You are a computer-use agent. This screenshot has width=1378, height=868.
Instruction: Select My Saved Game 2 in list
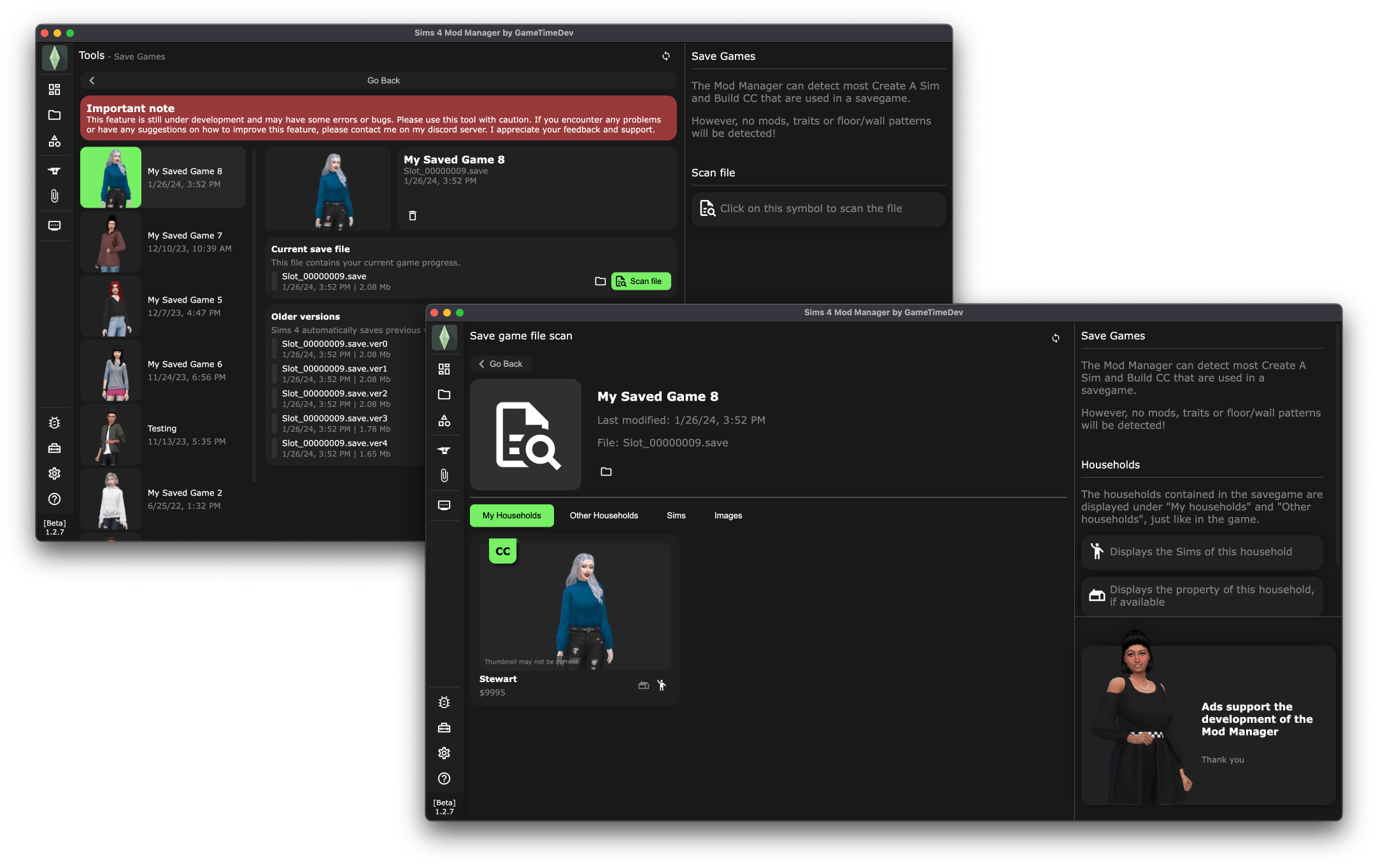click(163, 499)
